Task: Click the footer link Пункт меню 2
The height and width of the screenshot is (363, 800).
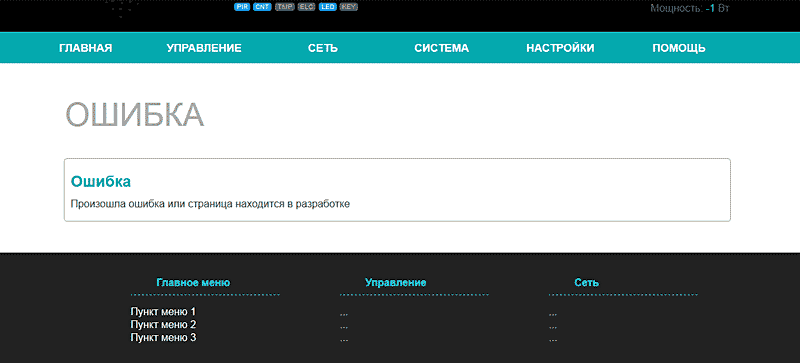Action: [x=163, y=325]
